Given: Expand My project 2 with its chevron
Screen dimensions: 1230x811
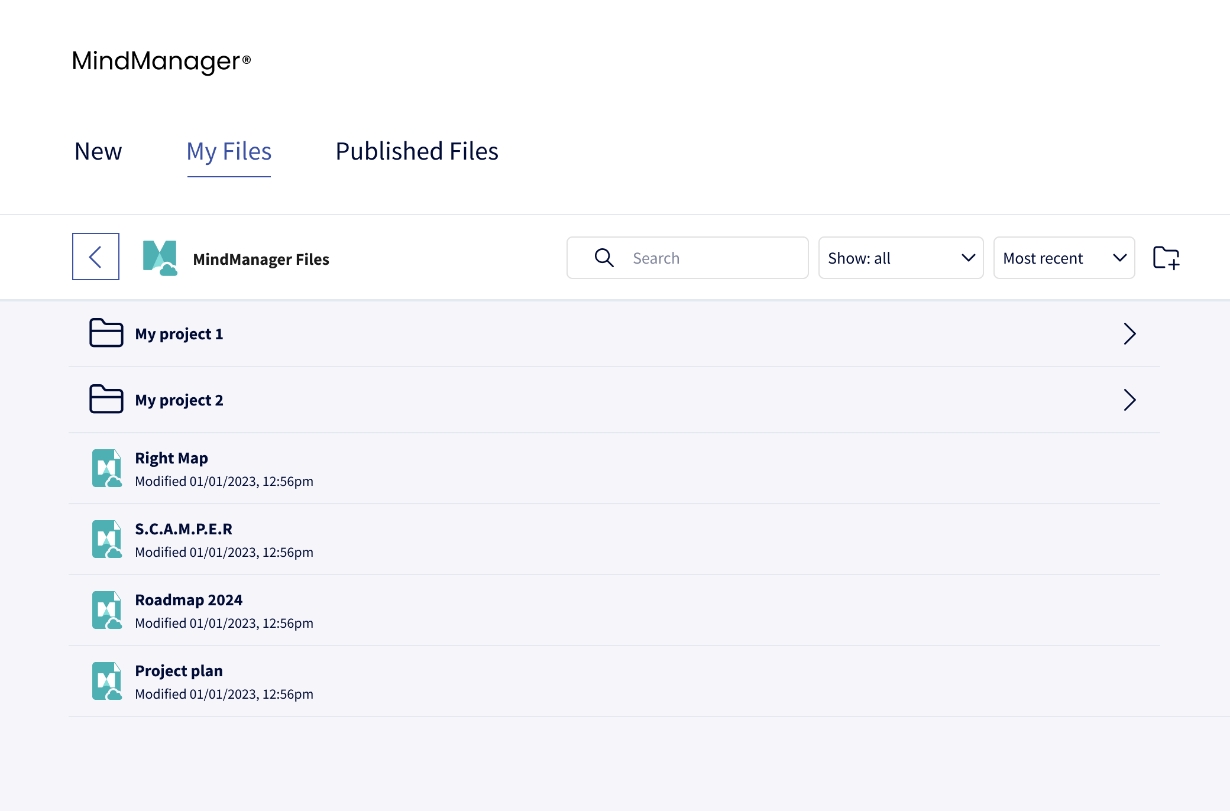Looking at the screenshot, I should click(1130, 401).
